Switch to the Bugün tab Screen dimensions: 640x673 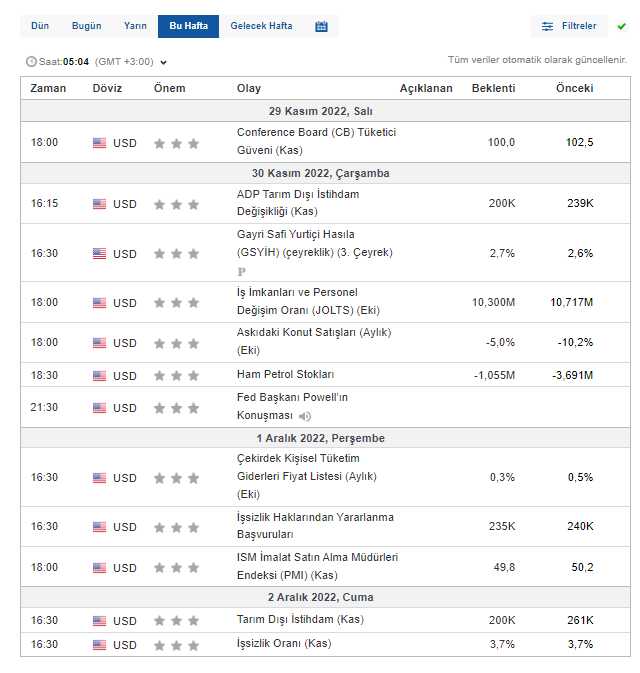[x=87, y=26]
